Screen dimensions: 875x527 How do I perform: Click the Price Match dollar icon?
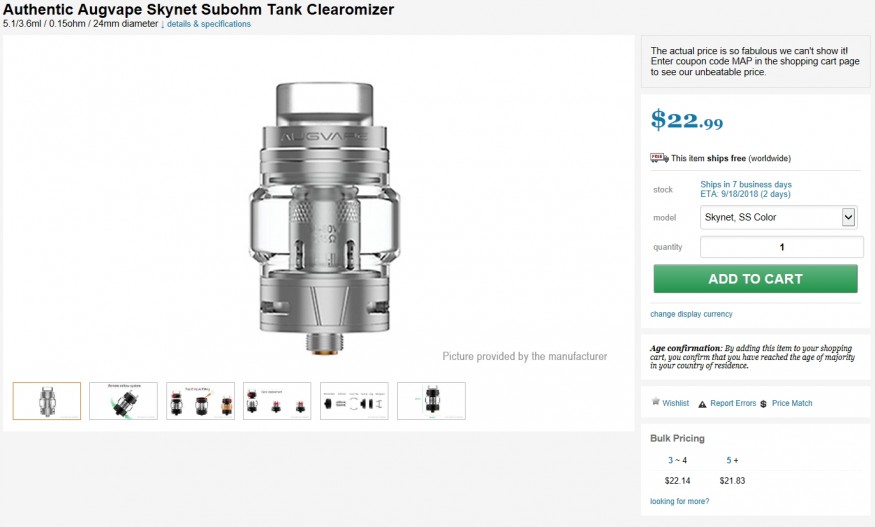point(763,404)
